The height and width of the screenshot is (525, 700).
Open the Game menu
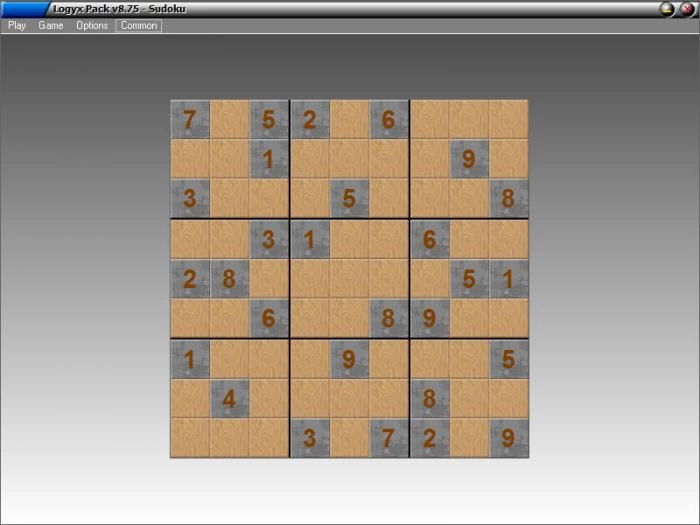(50, 25)
